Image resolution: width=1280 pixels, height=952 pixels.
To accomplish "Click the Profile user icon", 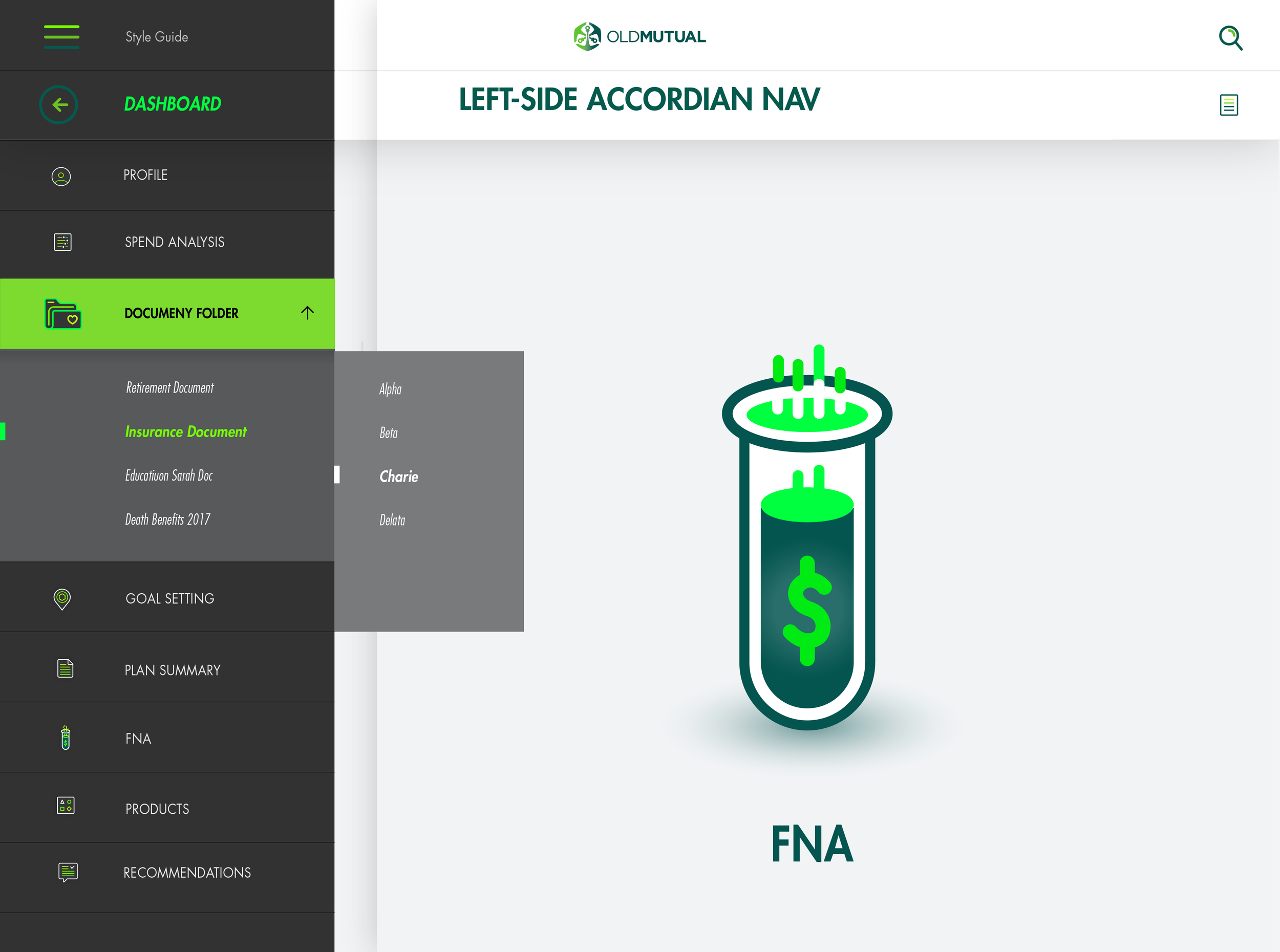I will [x=61, y=176].
